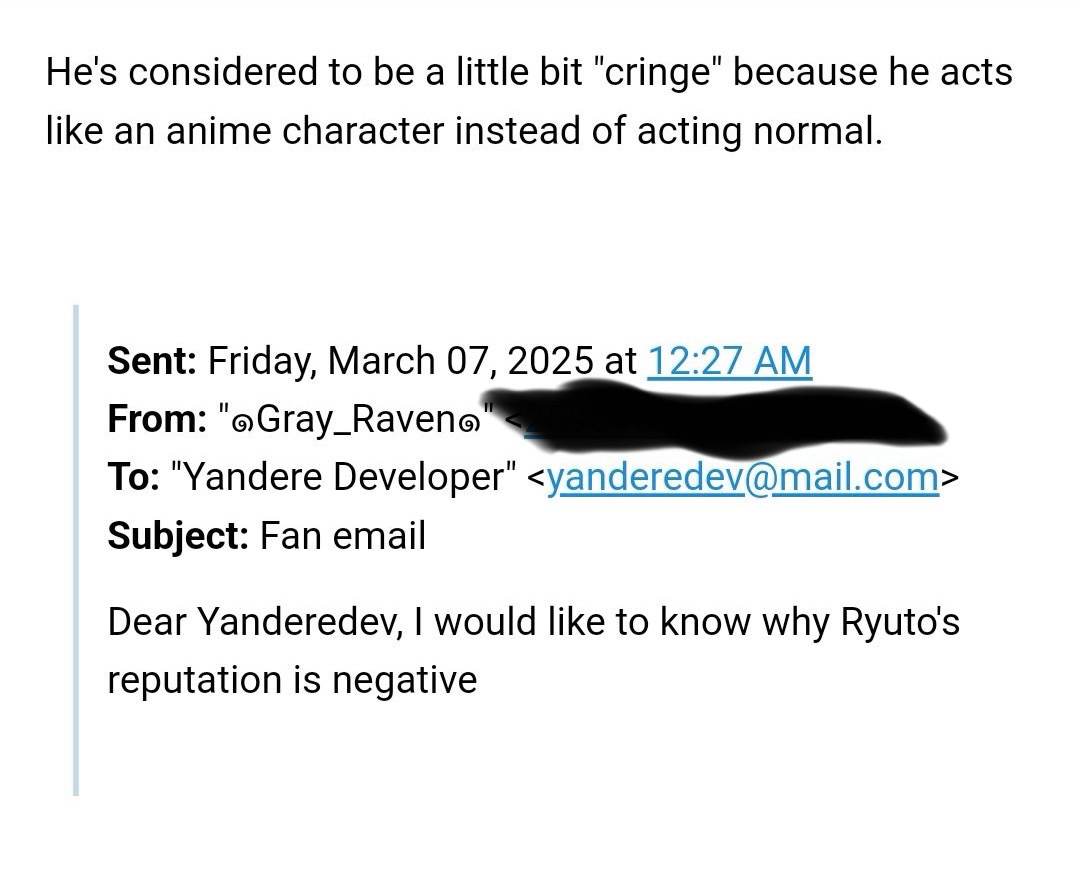Open the yanderedev@mail.com email link
The height and width of the screenshot is (872, 1079).
tap(743, 476)
